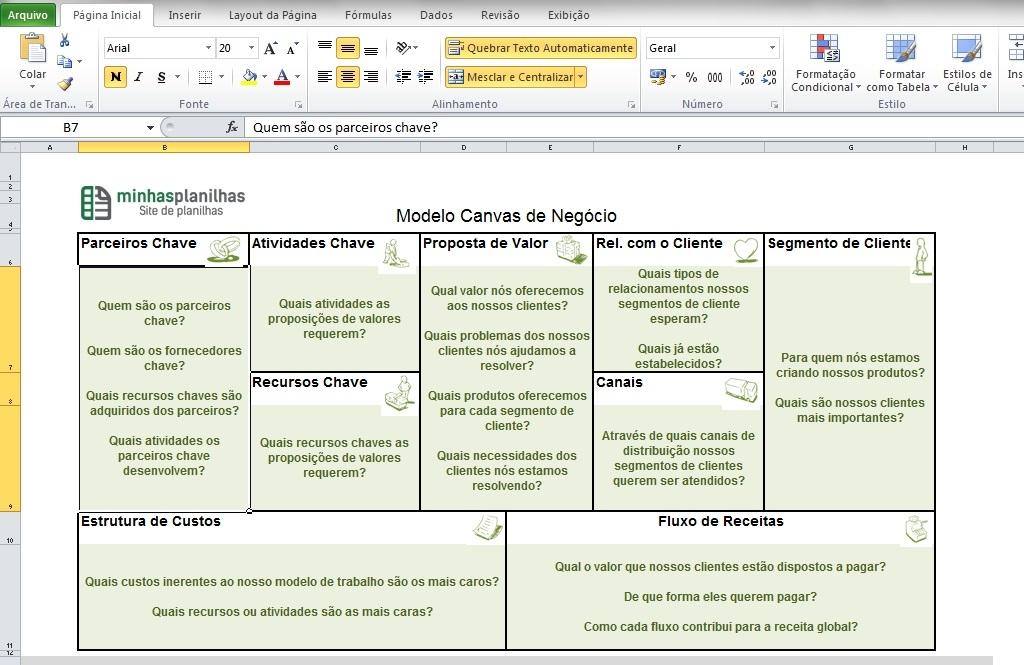
Task: Toggle middle vertical alignment
Action: pyautogui.click(x=348, y=48)
